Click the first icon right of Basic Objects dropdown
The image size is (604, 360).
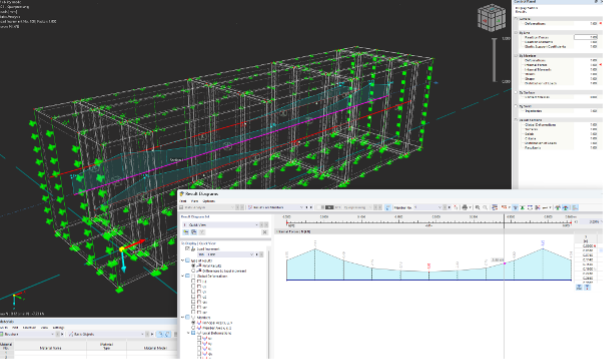click(160, 334)
